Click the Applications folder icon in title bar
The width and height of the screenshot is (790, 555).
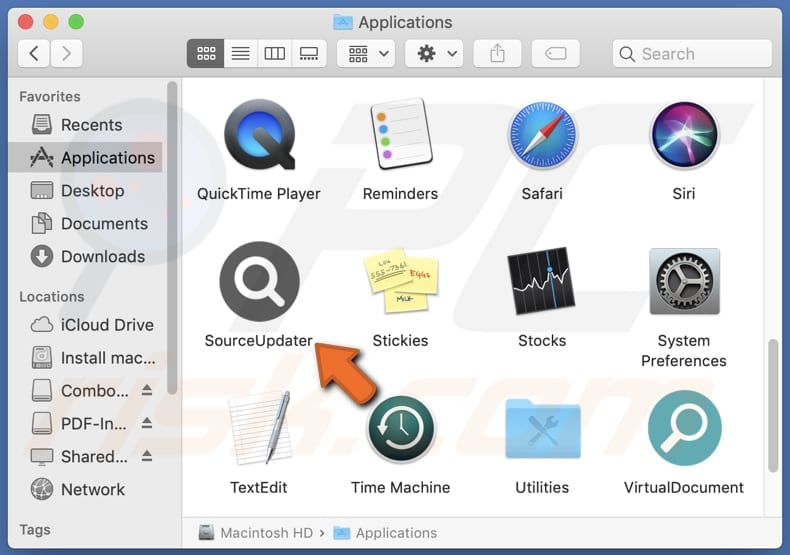click(x=343, y=22)
